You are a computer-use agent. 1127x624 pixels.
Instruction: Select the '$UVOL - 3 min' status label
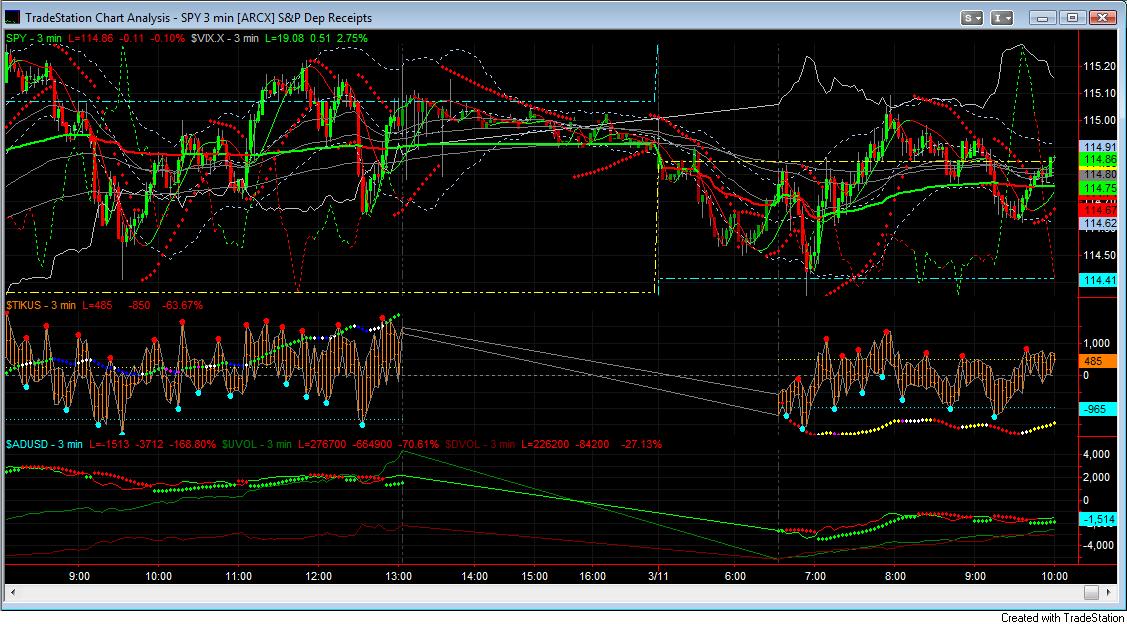257,445
